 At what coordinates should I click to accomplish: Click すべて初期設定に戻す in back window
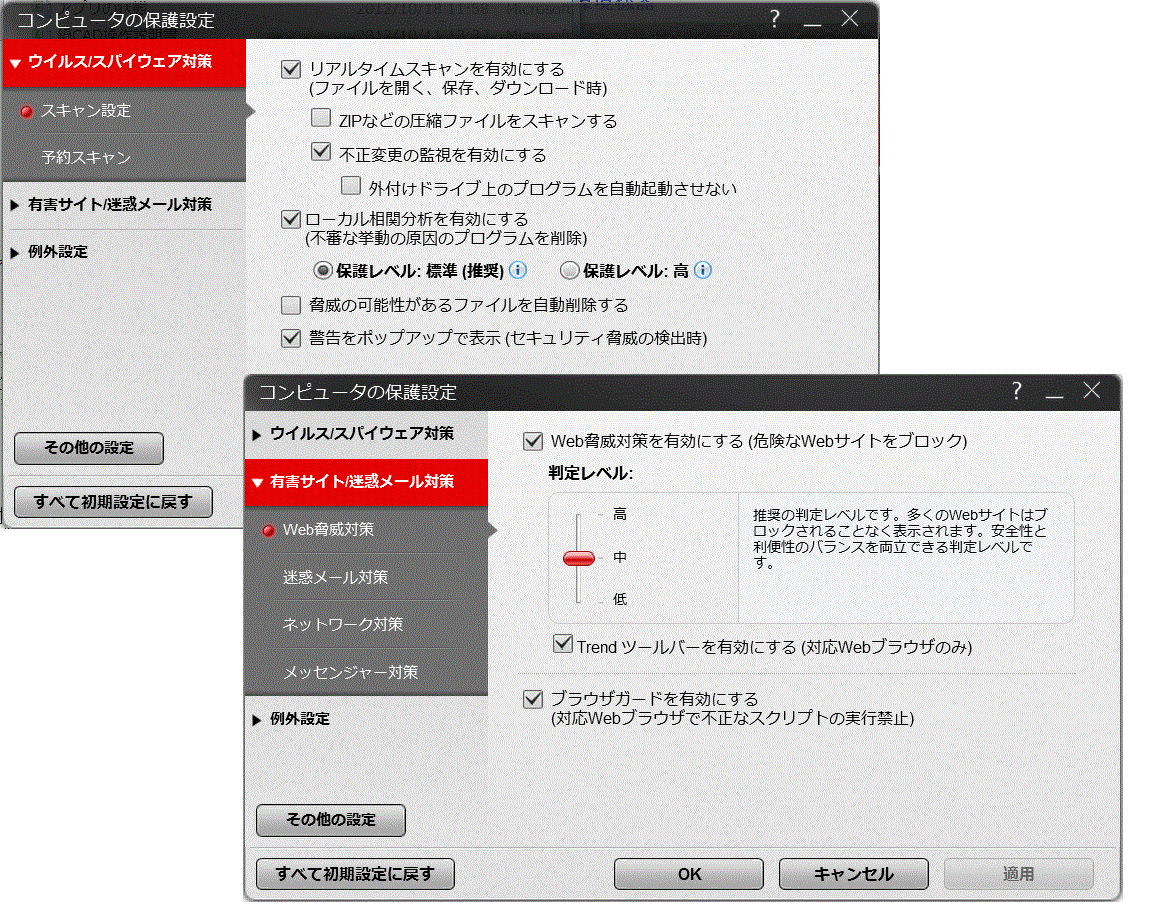[113, 502]
